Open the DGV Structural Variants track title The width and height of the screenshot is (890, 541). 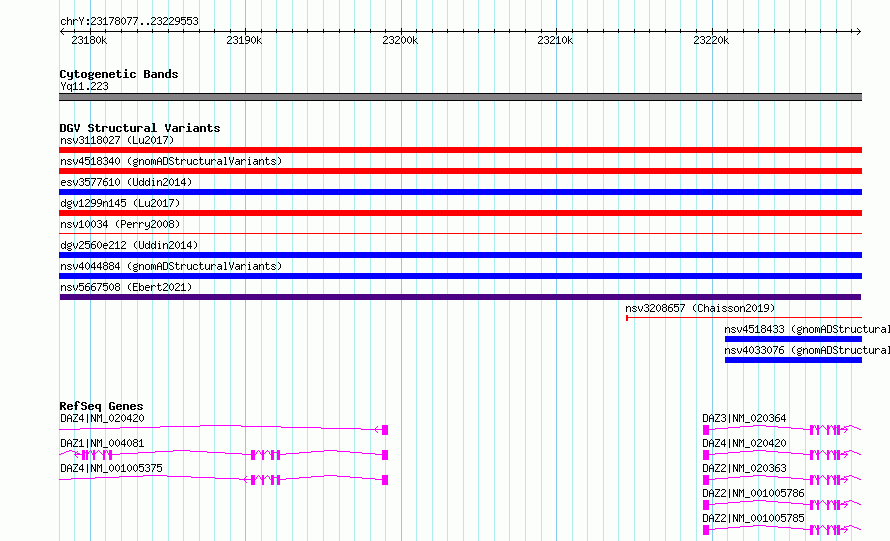[140, 128]
